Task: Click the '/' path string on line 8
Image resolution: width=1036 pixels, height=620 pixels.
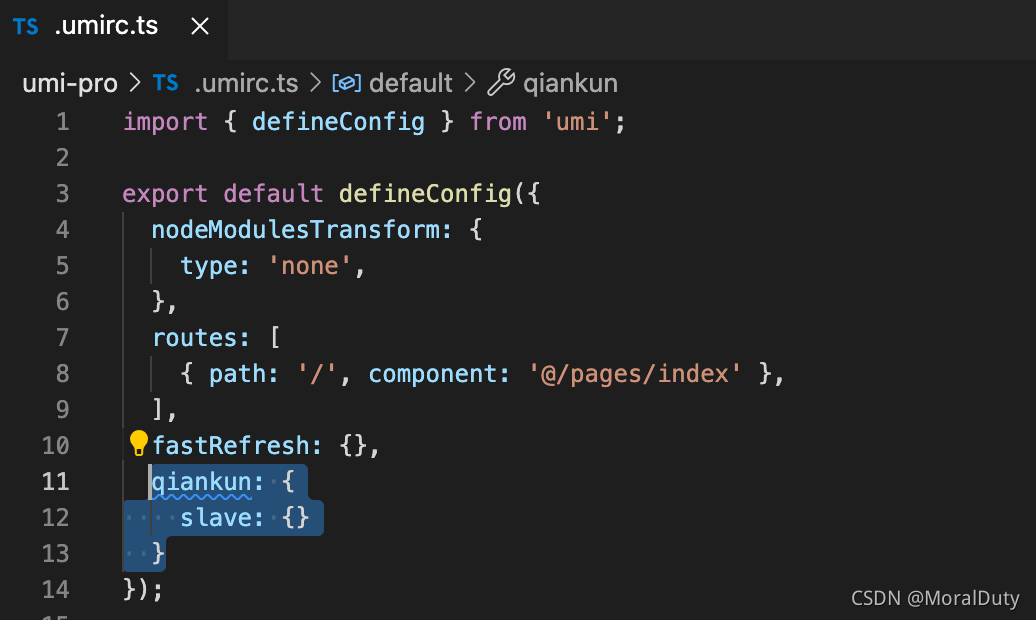Action: pos(316,374)
